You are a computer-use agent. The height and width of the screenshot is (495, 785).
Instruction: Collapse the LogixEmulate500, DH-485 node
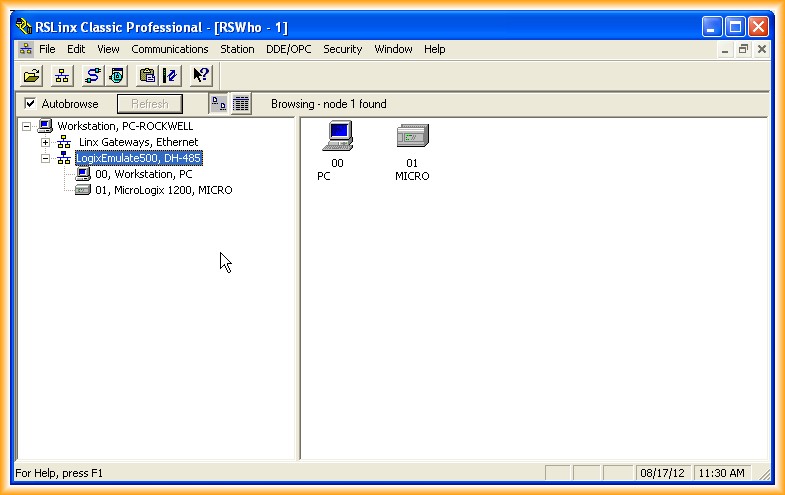pos(45,158)
